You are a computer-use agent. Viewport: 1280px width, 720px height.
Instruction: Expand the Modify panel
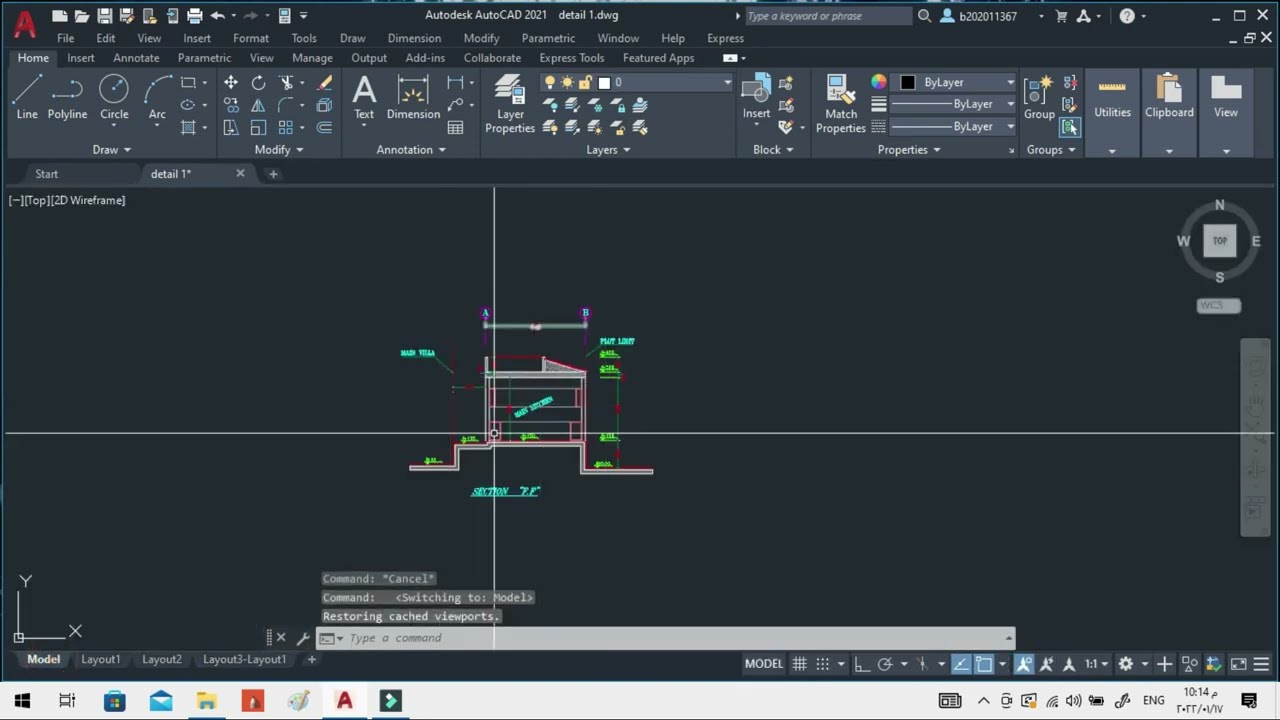279,150
